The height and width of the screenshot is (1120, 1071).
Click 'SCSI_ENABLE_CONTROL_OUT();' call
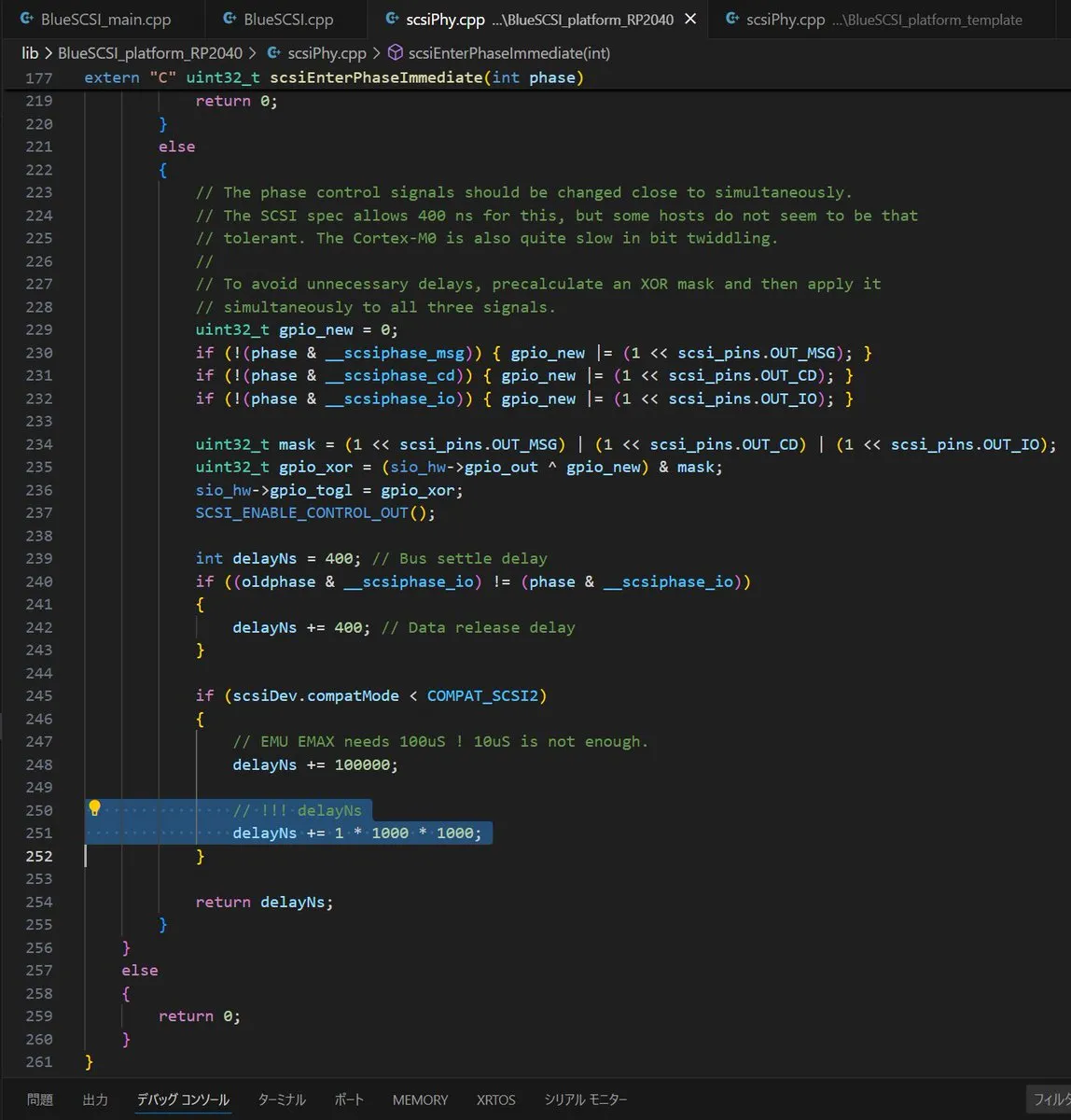(315, 512)
